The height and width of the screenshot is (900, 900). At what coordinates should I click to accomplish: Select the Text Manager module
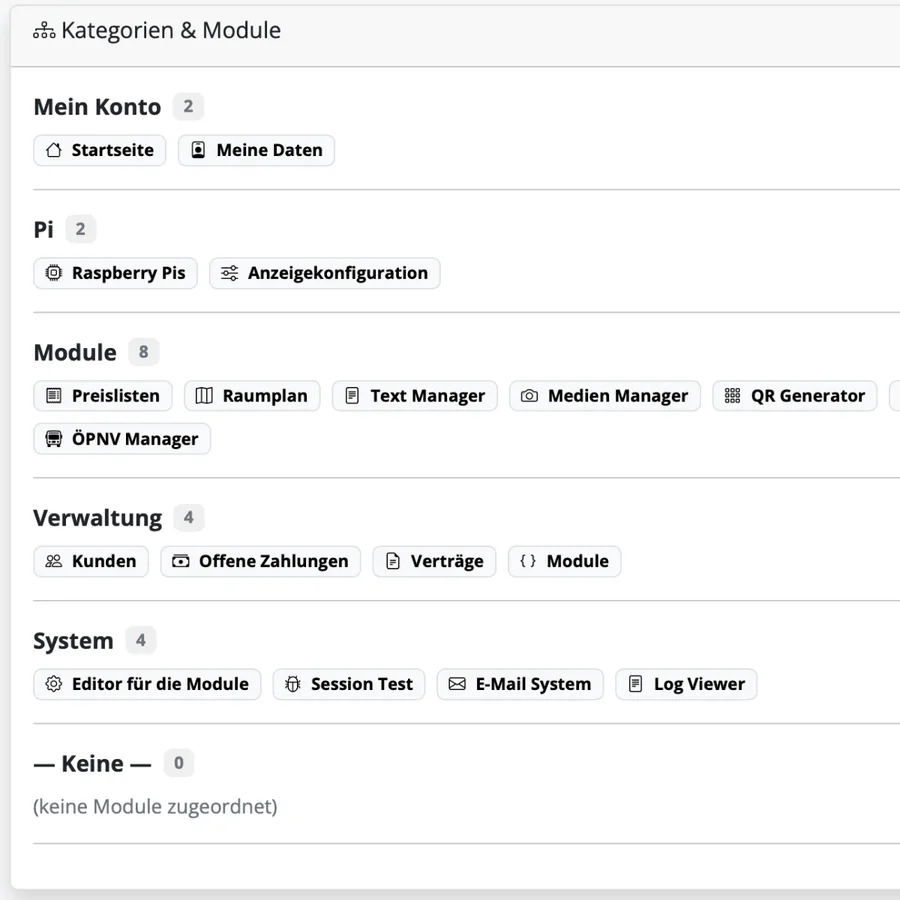(414, 396)
